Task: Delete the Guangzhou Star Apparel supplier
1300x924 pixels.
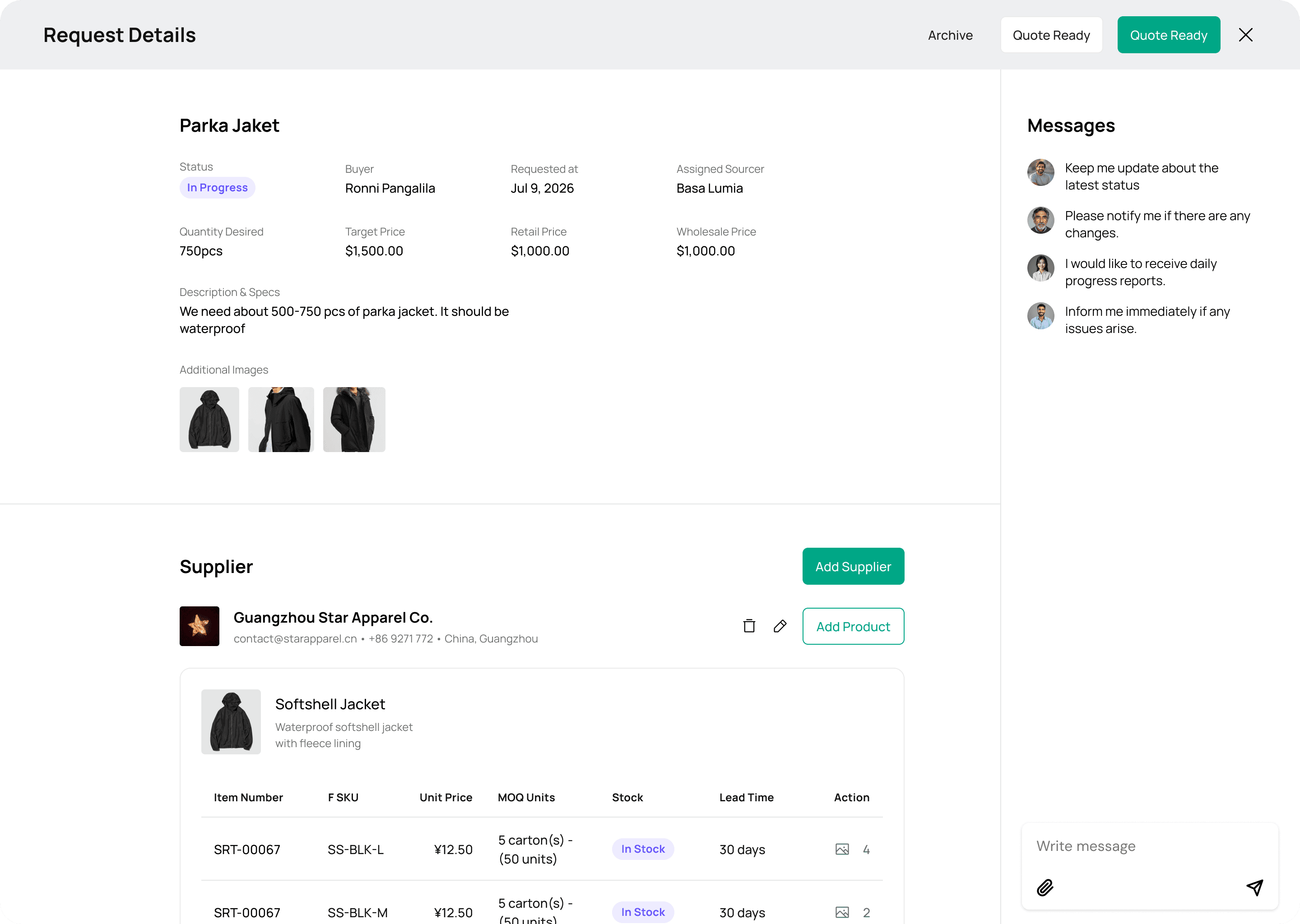Action: pyautogui.click(x=749, y=626)
